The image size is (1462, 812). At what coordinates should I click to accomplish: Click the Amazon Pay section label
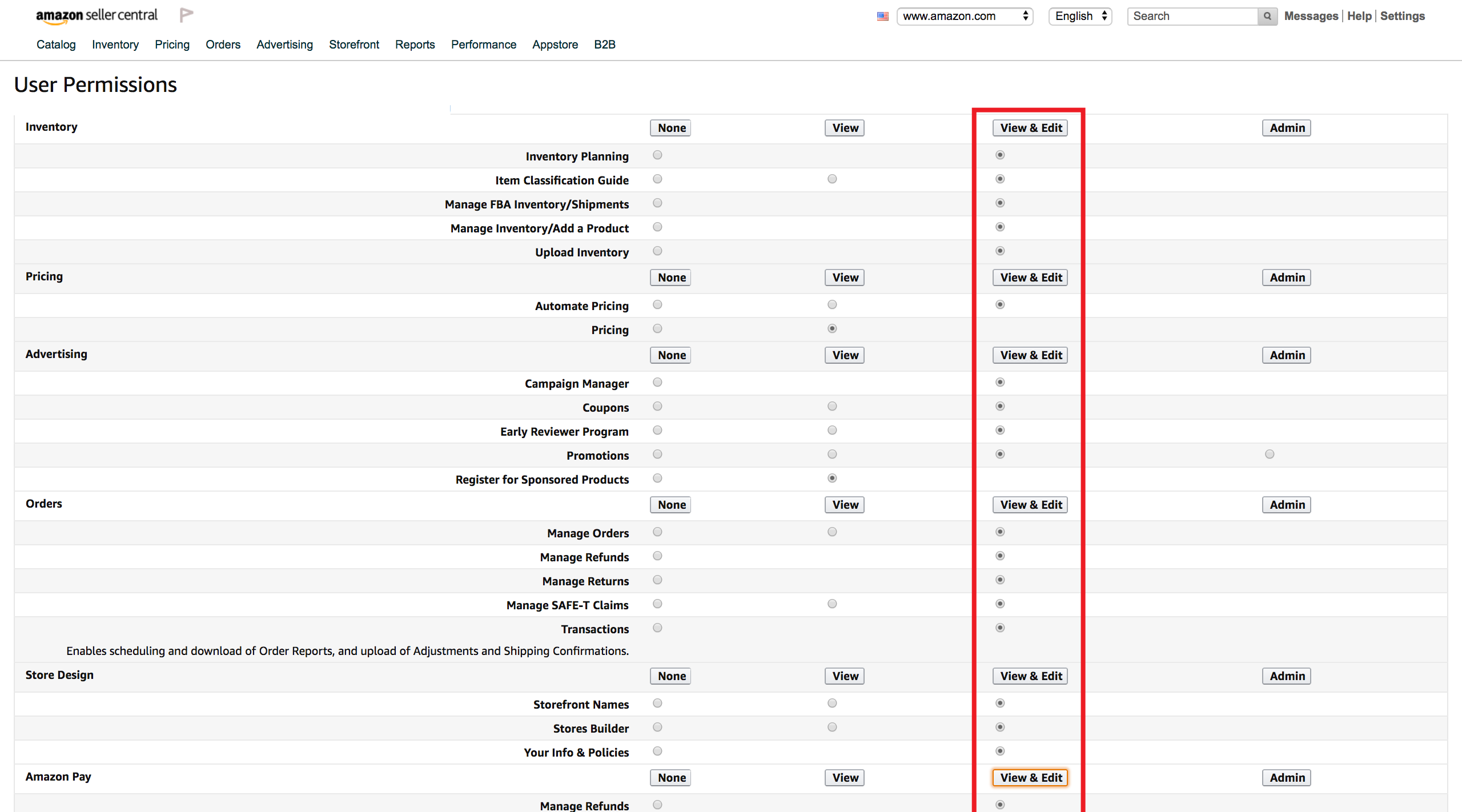(x=58, y=777)
